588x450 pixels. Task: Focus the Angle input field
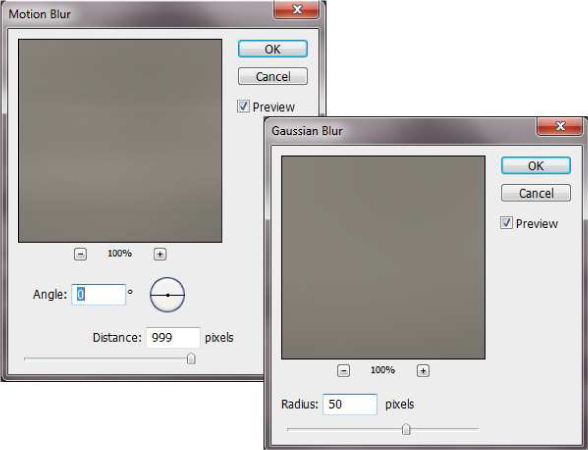pyautogui.click(x=98, y=294)
